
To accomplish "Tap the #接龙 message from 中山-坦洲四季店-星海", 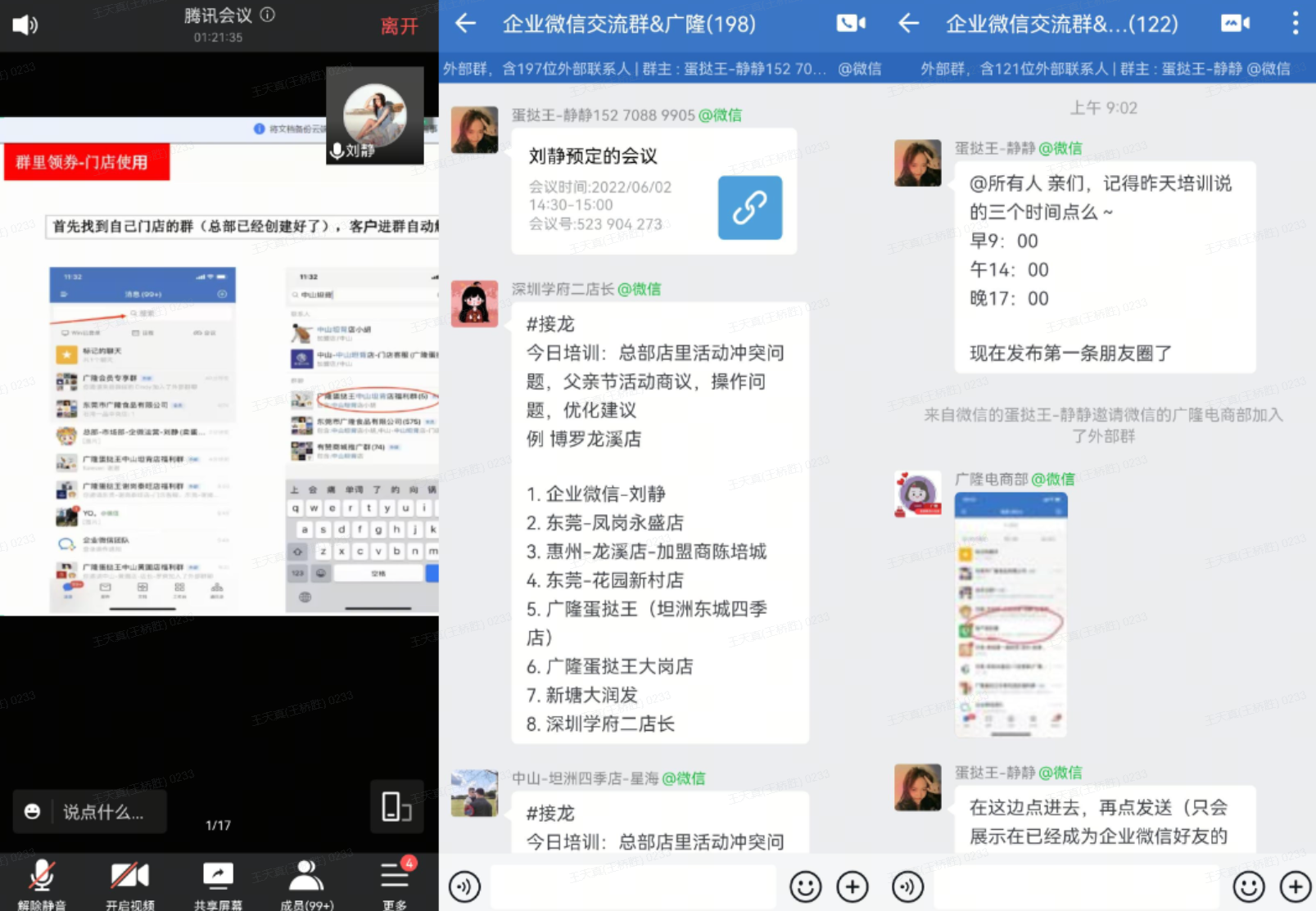I will tap(660, 823).
